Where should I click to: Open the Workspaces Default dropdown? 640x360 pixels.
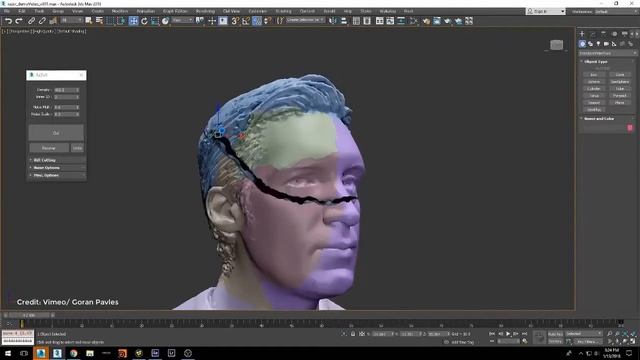pos(617,11)
